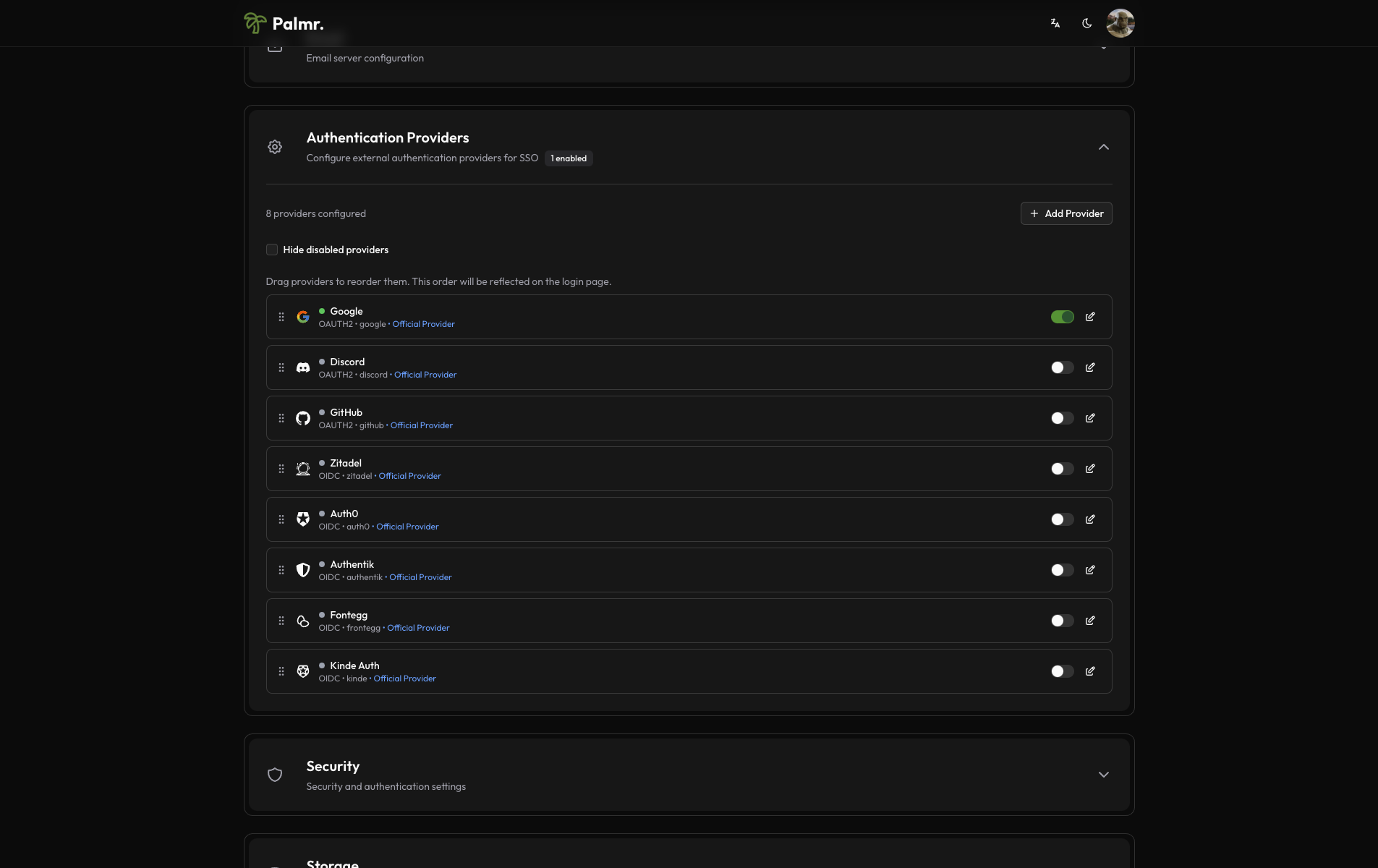
Task: Click the Zitadel logo icon
Action: coord(303,469)
